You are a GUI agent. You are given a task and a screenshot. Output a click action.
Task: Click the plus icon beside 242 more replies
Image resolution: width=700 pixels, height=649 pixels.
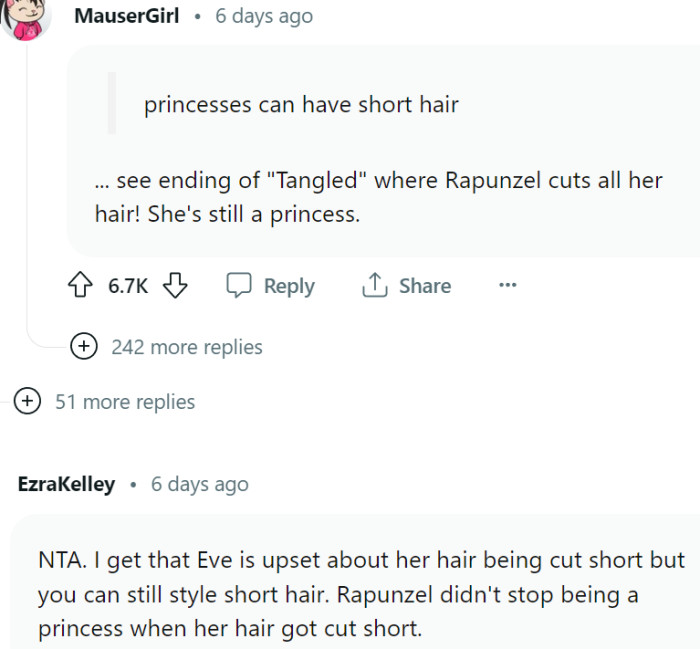tap(84, 347)
